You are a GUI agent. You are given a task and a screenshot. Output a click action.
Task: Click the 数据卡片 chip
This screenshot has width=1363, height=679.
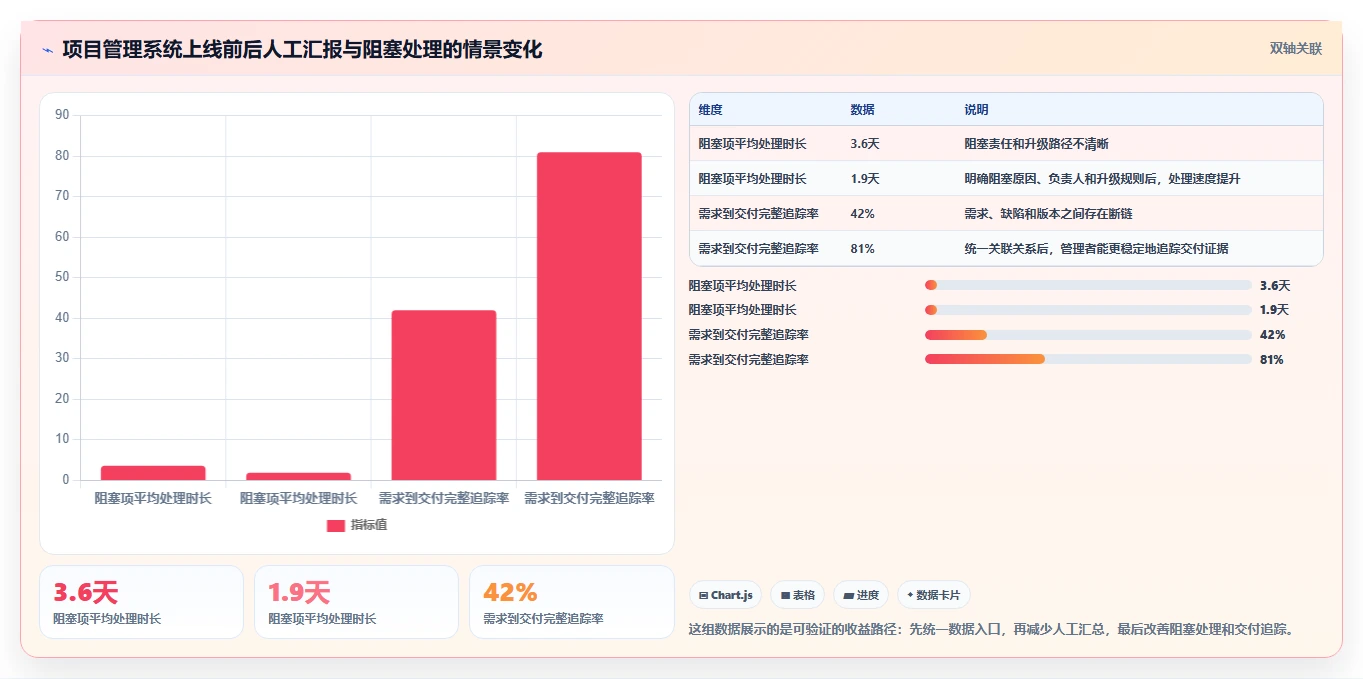coord(933,595)
